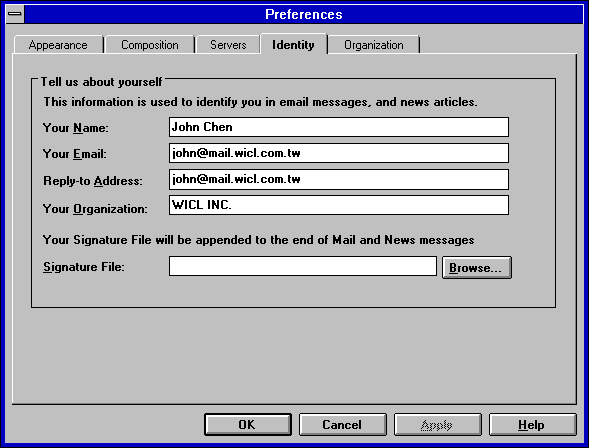Open the Servers tab
This screenshot has width=589, height=448.
228,45
